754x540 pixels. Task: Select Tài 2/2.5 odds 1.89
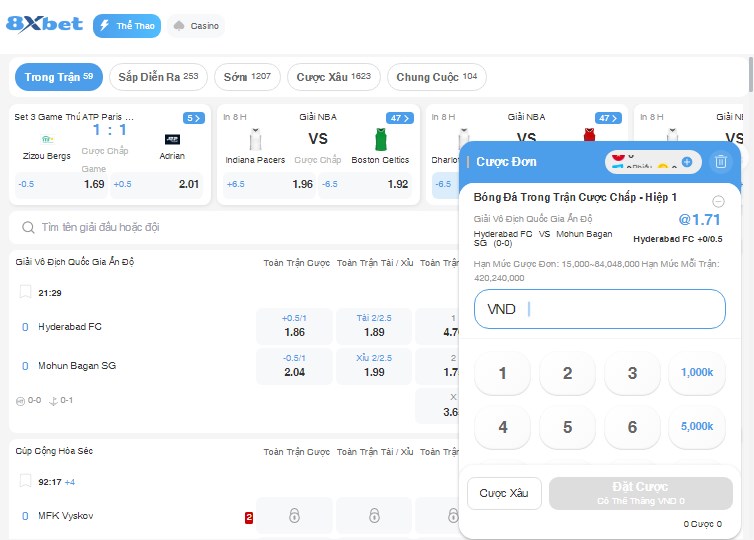coord(374,326)
